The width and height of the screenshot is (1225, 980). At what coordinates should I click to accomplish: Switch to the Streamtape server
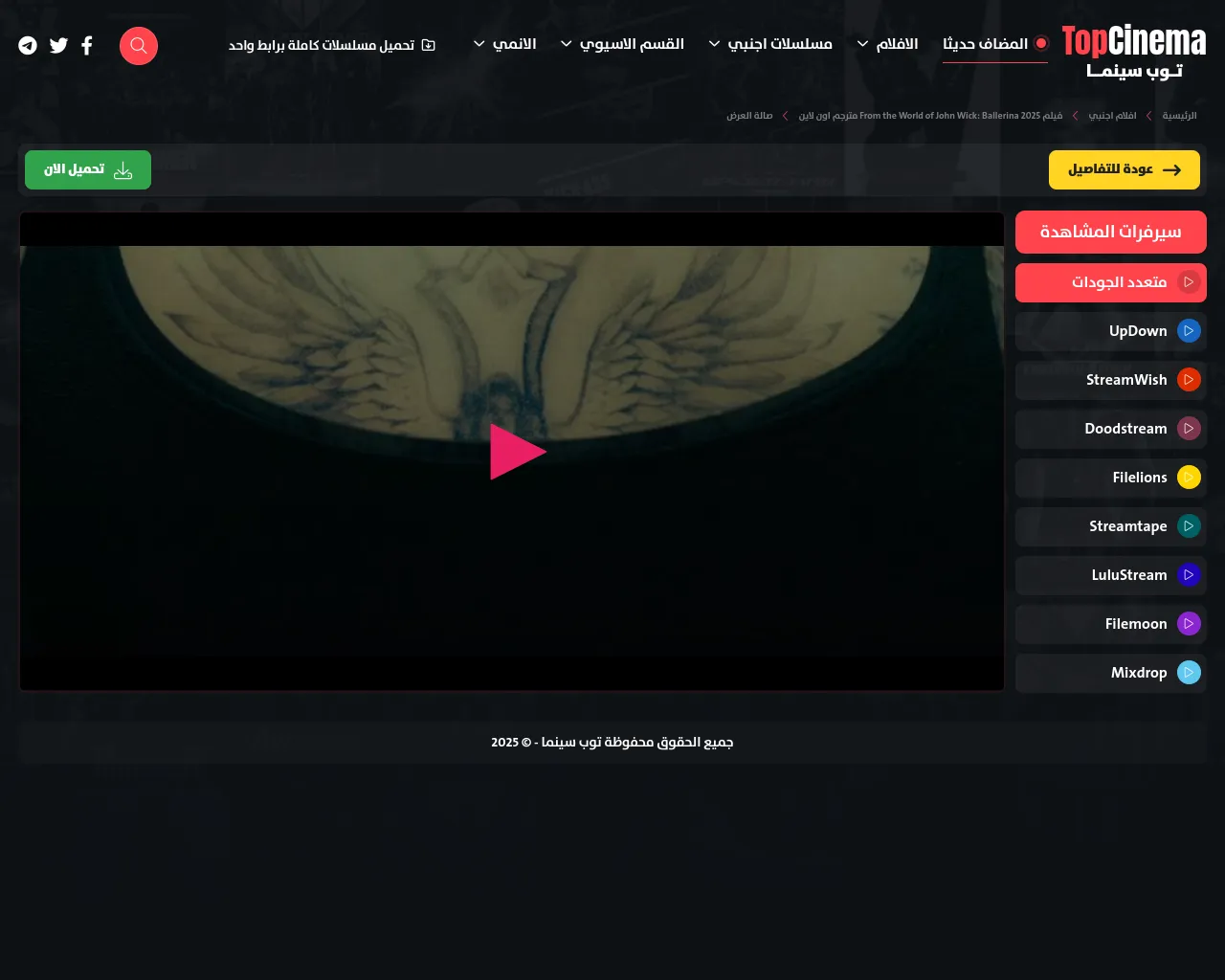[x=1111, y=526]
